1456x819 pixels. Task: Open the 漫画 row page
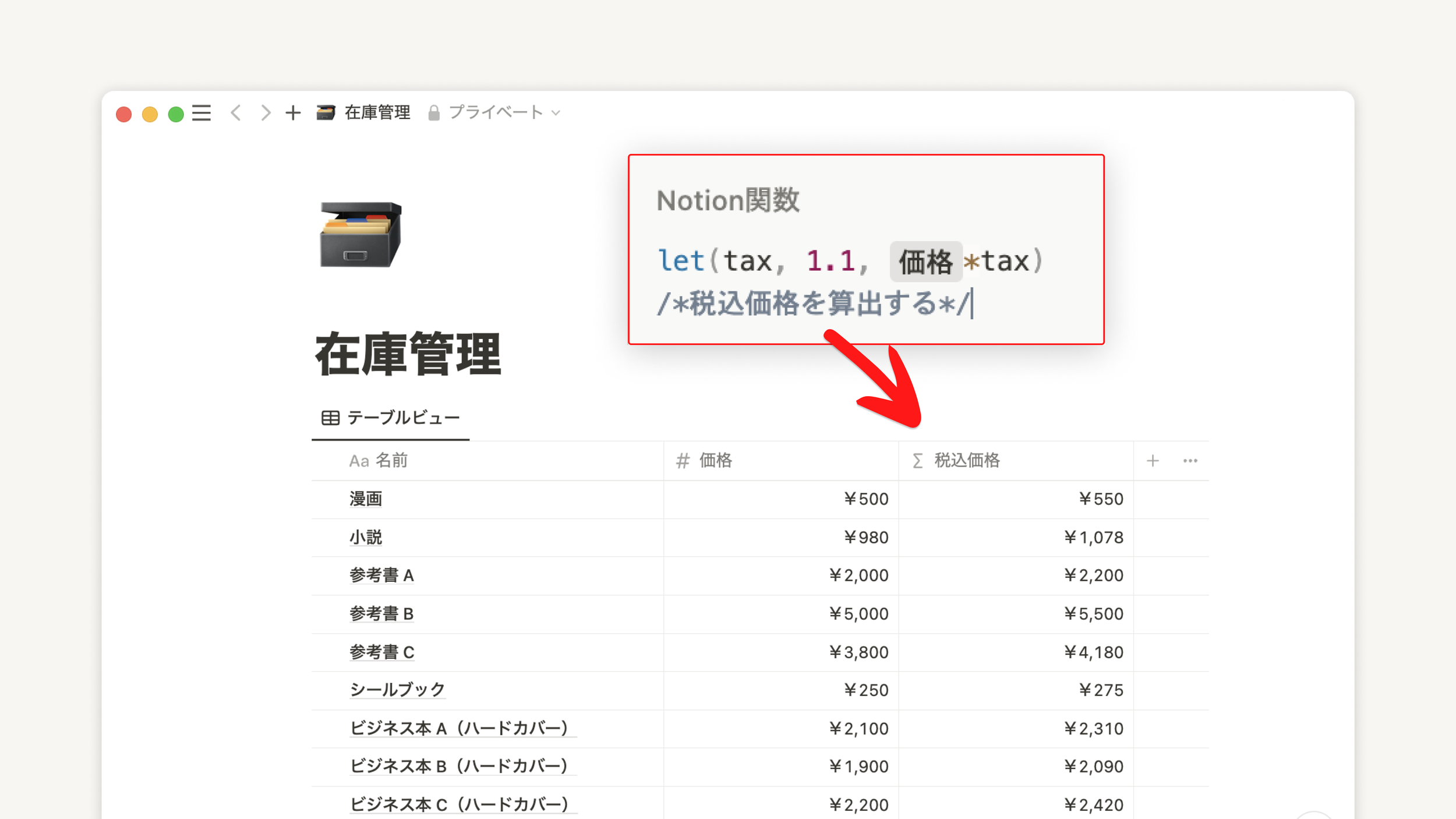pyautogui.click(x=366, y=499)
